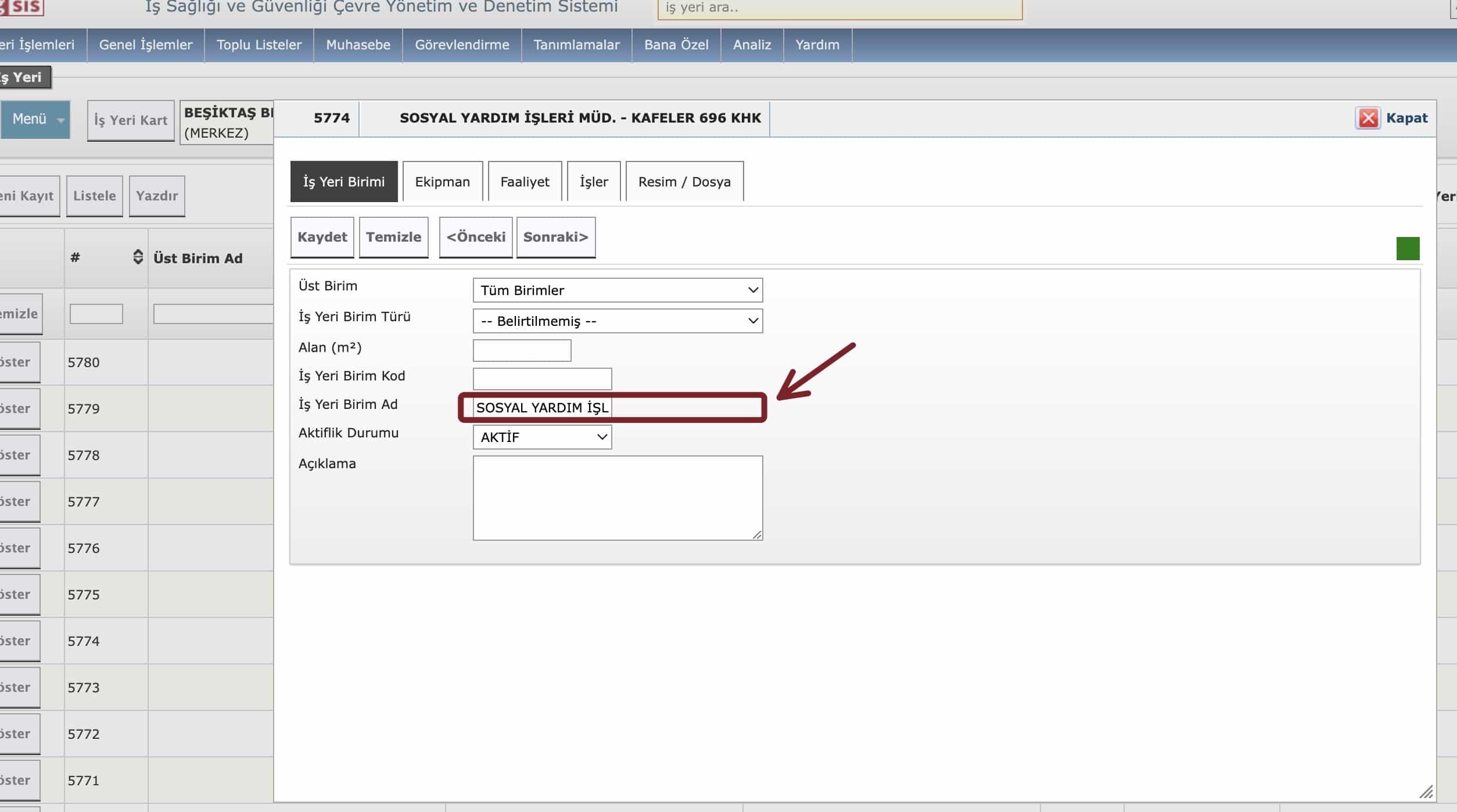The image size is (1457, 812).
Task: Expand the Üst Birim dropdown
Action: tap(618, 290)
